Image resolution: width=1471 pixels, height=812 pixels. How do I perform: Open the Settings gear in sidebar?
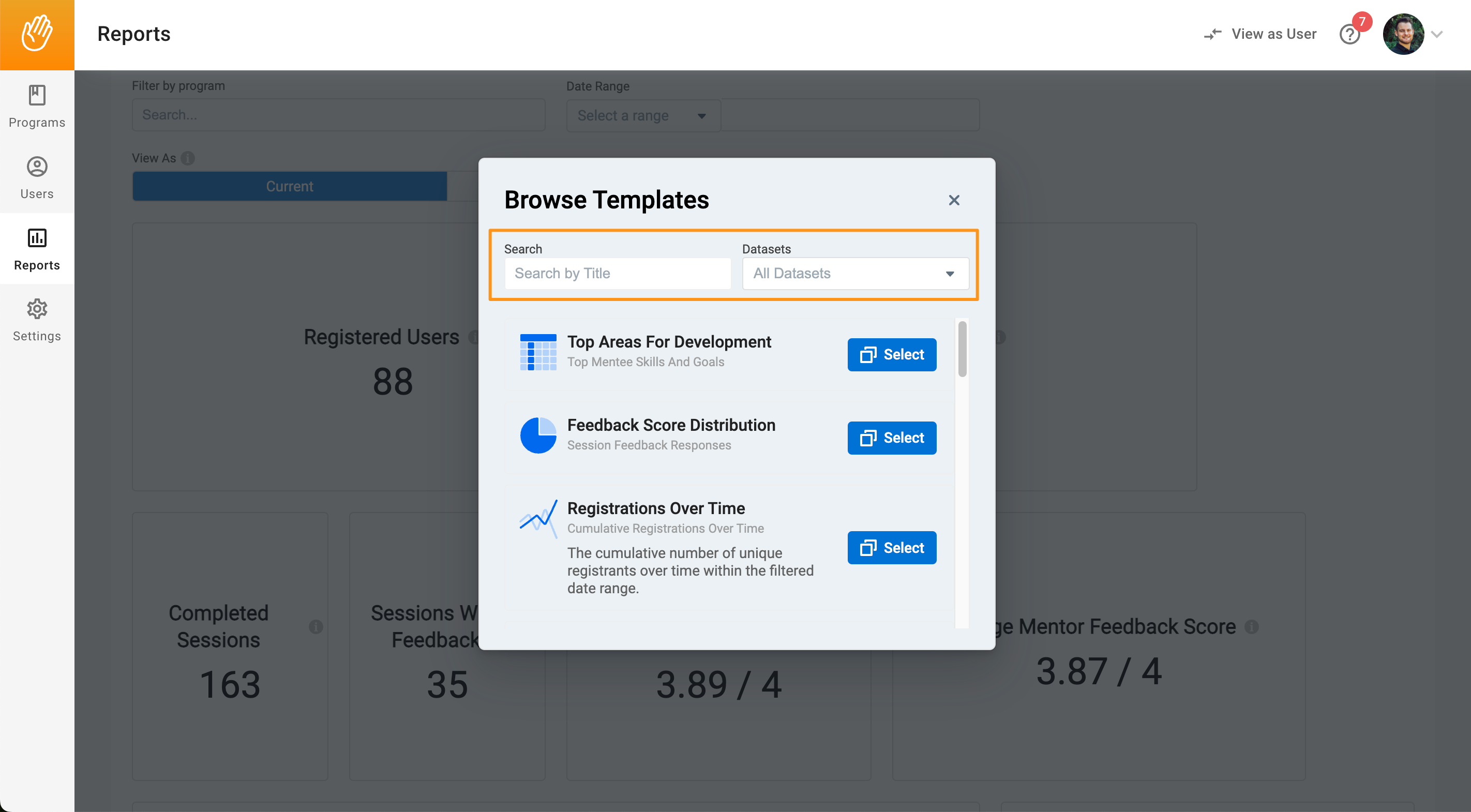click(x=37, y=320)
